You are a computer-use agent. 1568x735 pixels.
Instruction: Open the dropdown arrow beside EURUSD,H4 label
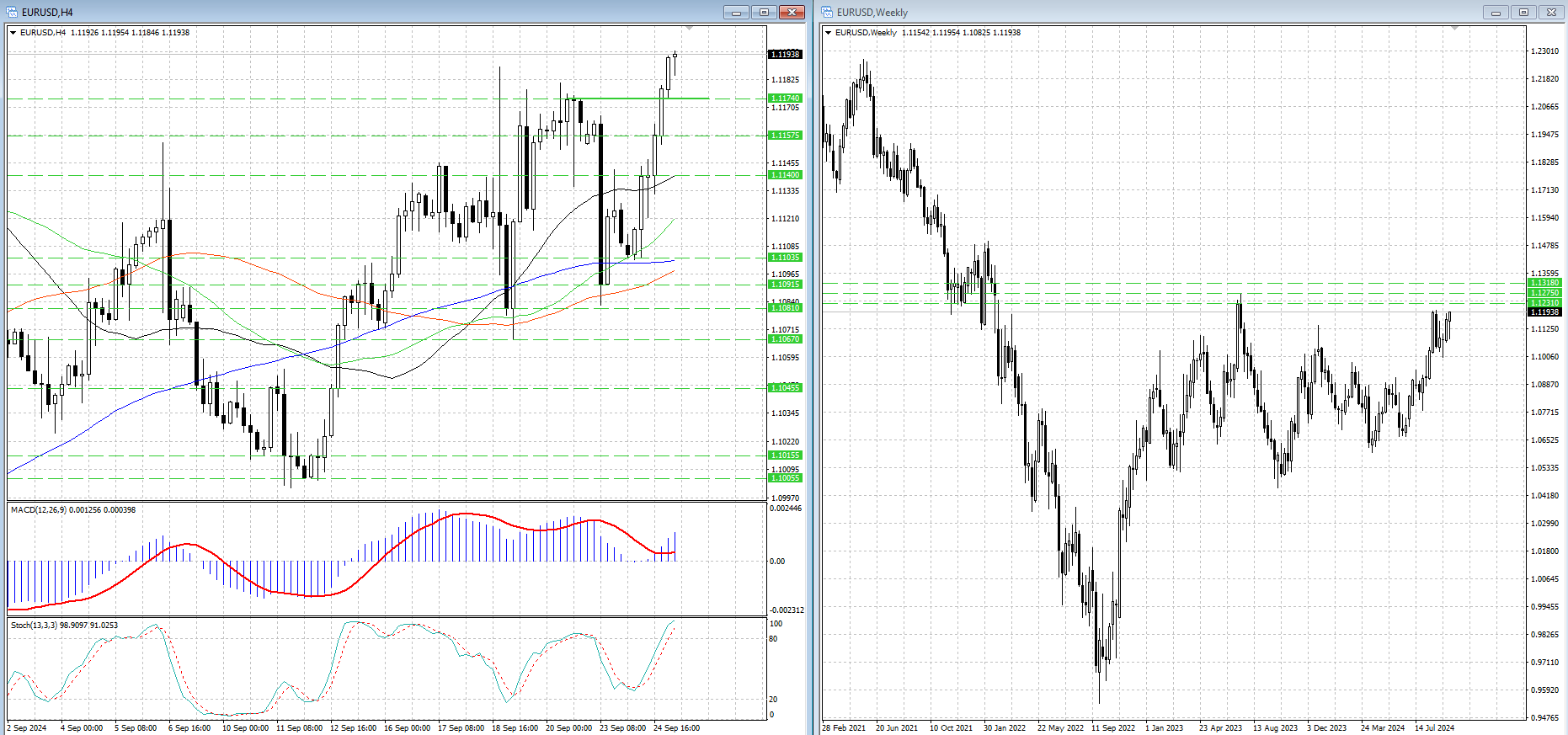(x=13, y=33)
